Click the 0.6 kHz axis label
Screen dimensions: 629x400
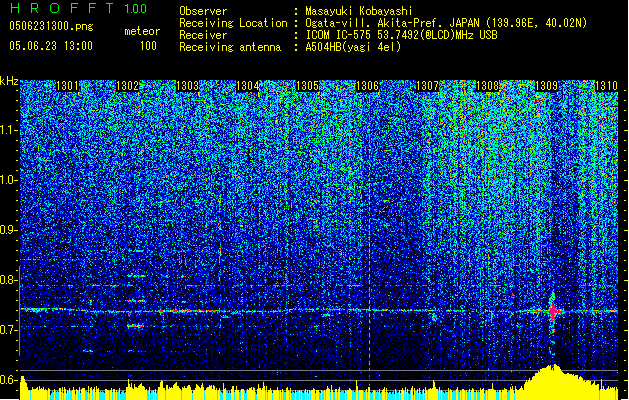tap(8, 380)
